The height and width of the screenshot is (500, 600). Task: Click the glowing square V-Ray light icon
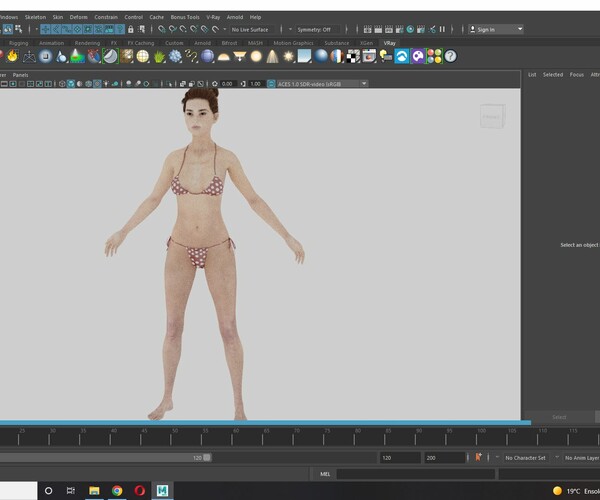point(46,56)
